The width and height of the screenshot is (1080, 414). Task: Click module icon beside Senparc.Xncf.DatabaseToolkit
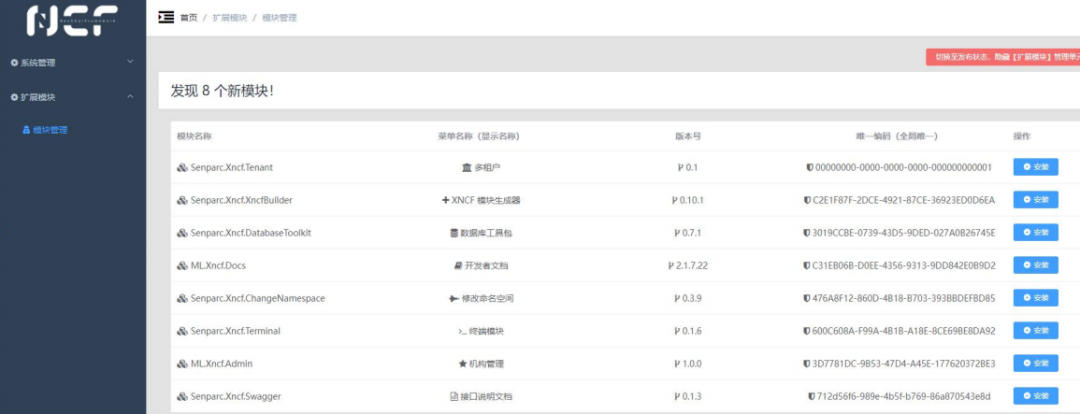coord(182,233)
